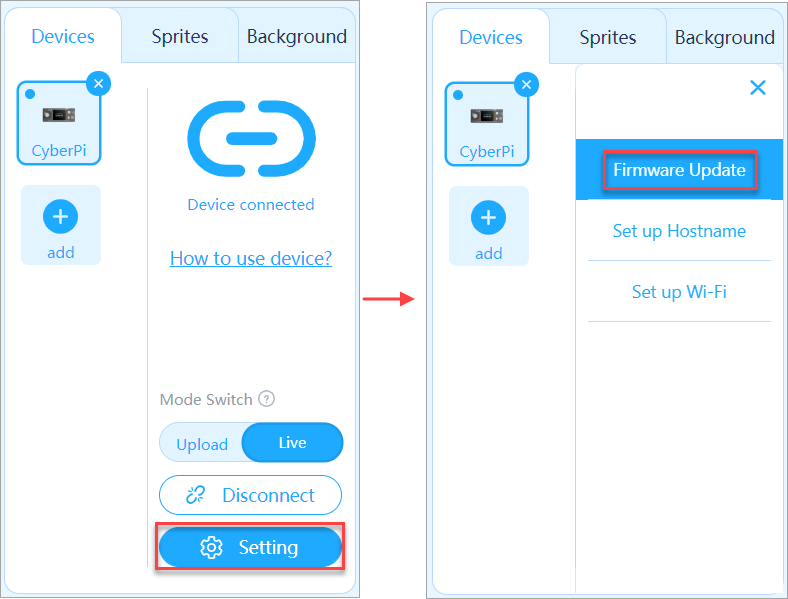
Task: Open the Sprites tab in left panel
Action: click(180, 37)
